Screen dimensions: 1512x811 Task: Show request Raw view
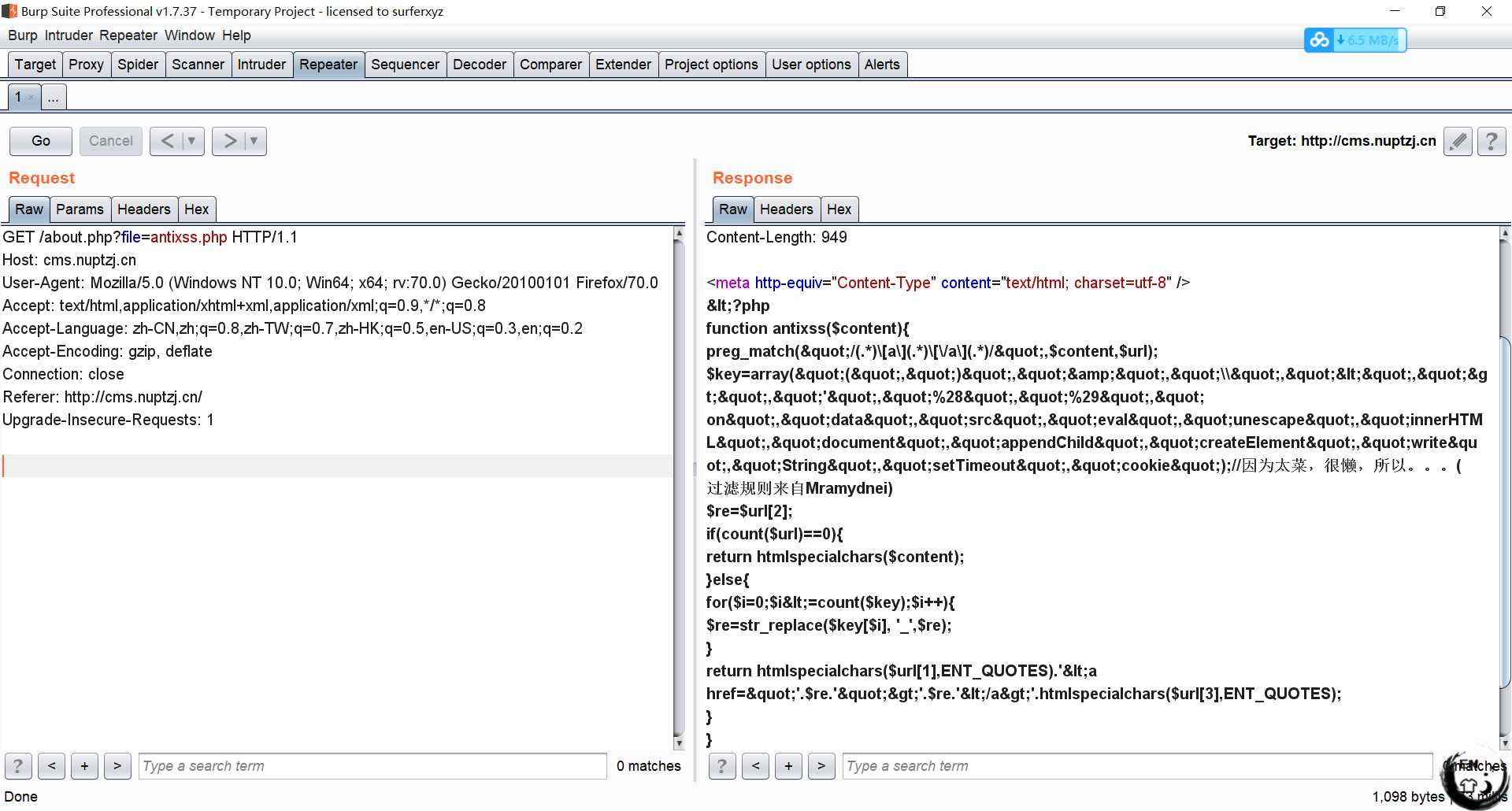[29, 209]
